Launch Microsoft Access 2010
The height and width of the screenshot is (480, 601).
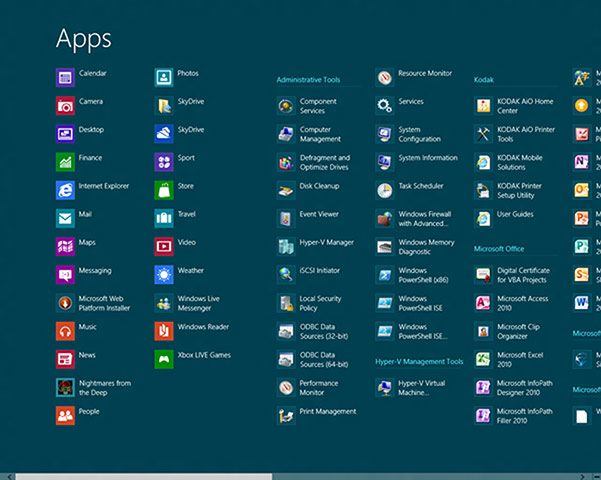point(483,302)
